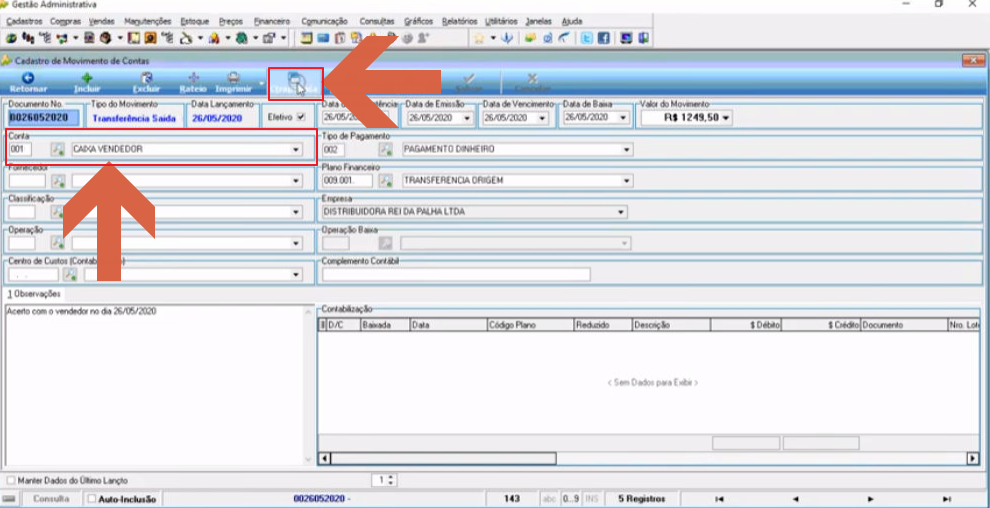Click the Conta code field 001
990x508 pixels.
[x=20, y=150]
